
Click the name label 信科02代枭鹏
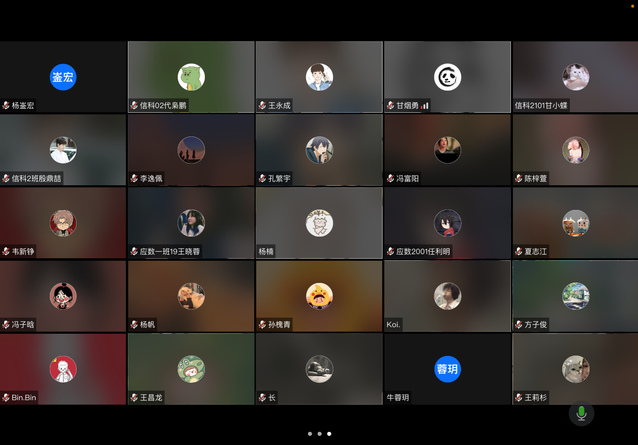[163, 105]
